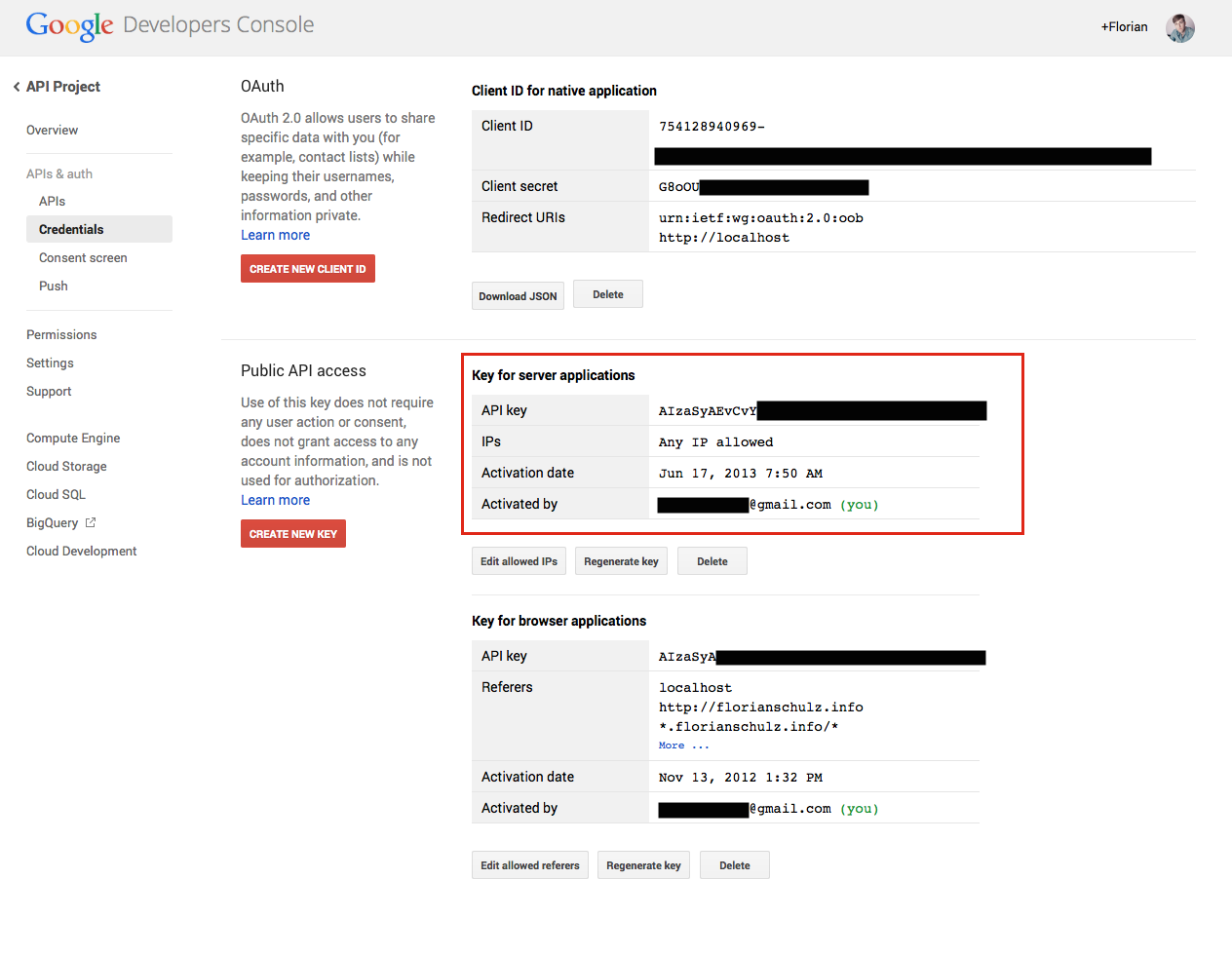Viewport: 1232px width, 956px height.
Task: Select the urn:ietf:wg:oauth:2.0:oob redirect URI
Action: click(x=761, y=218)
